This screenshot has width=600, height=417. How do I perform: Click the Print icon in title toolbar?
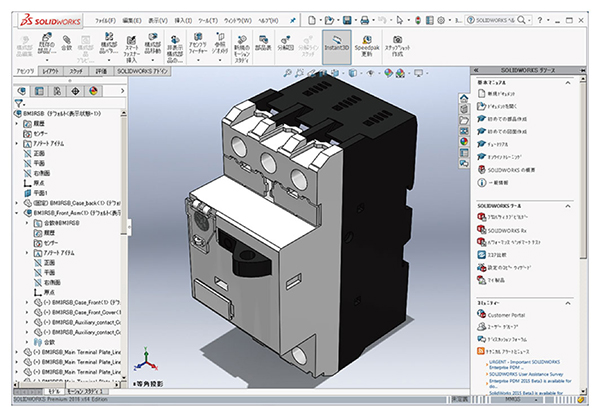point(365,20)
